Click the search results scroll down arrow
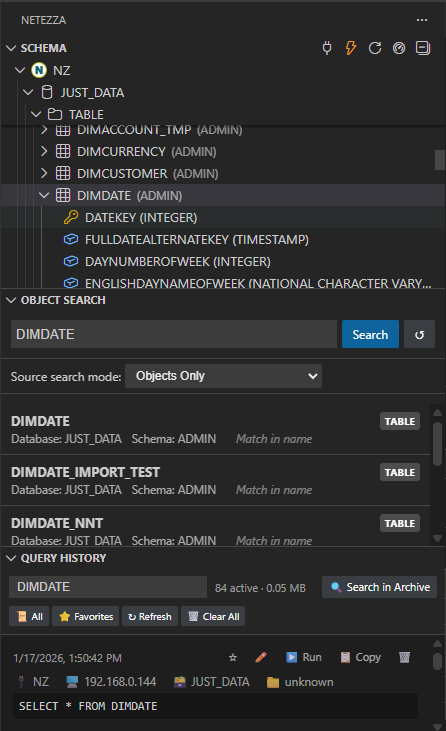 (x=437, y=538)
